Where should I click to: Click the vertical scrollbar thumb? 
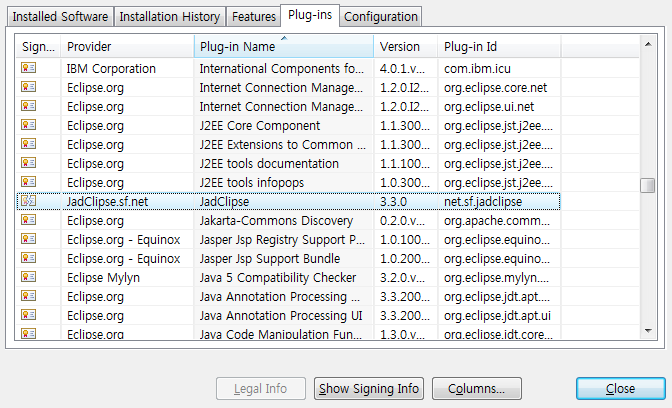pyautogui.click(x=648, y=186)
